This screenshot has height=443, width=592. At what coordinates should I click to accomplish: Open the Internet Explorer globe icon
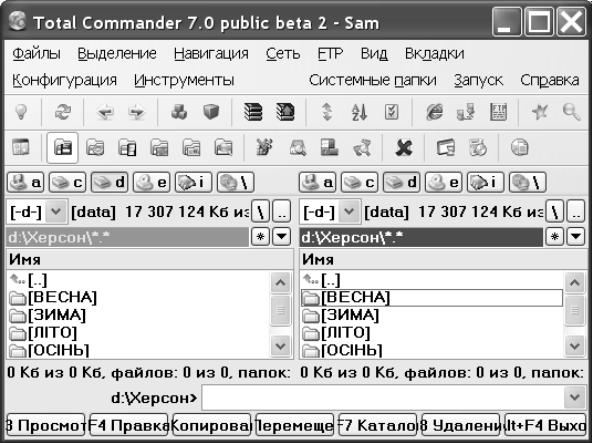[x=434, y=112]
